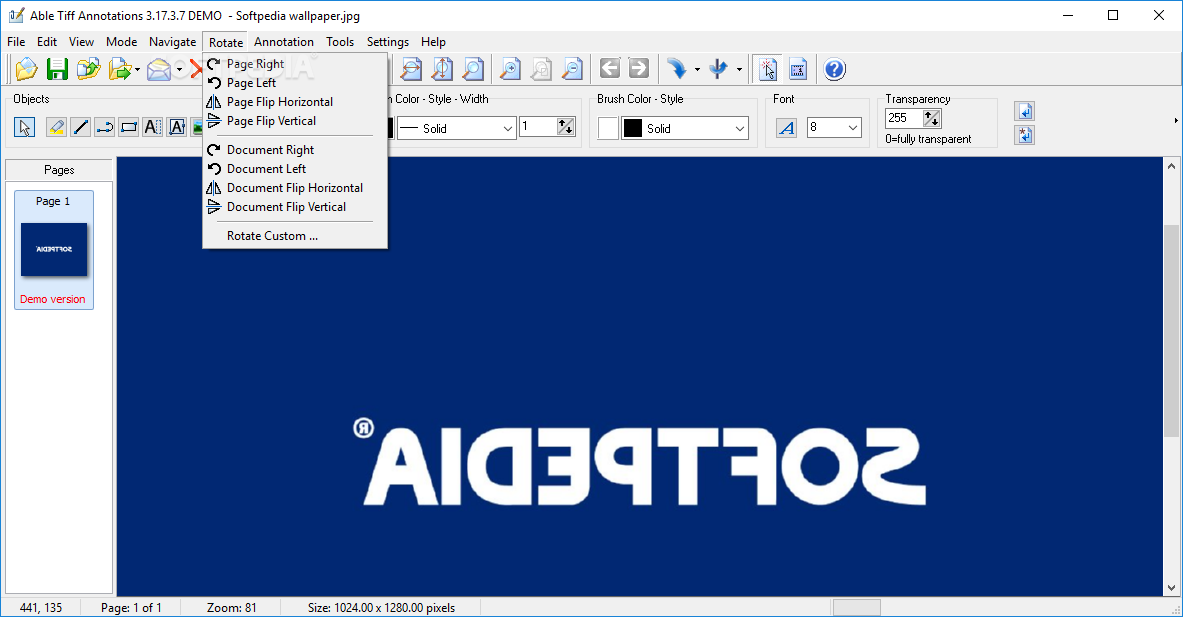1183x617 pixels.
Task: Open the Settings menu
Action: (388, 41)
